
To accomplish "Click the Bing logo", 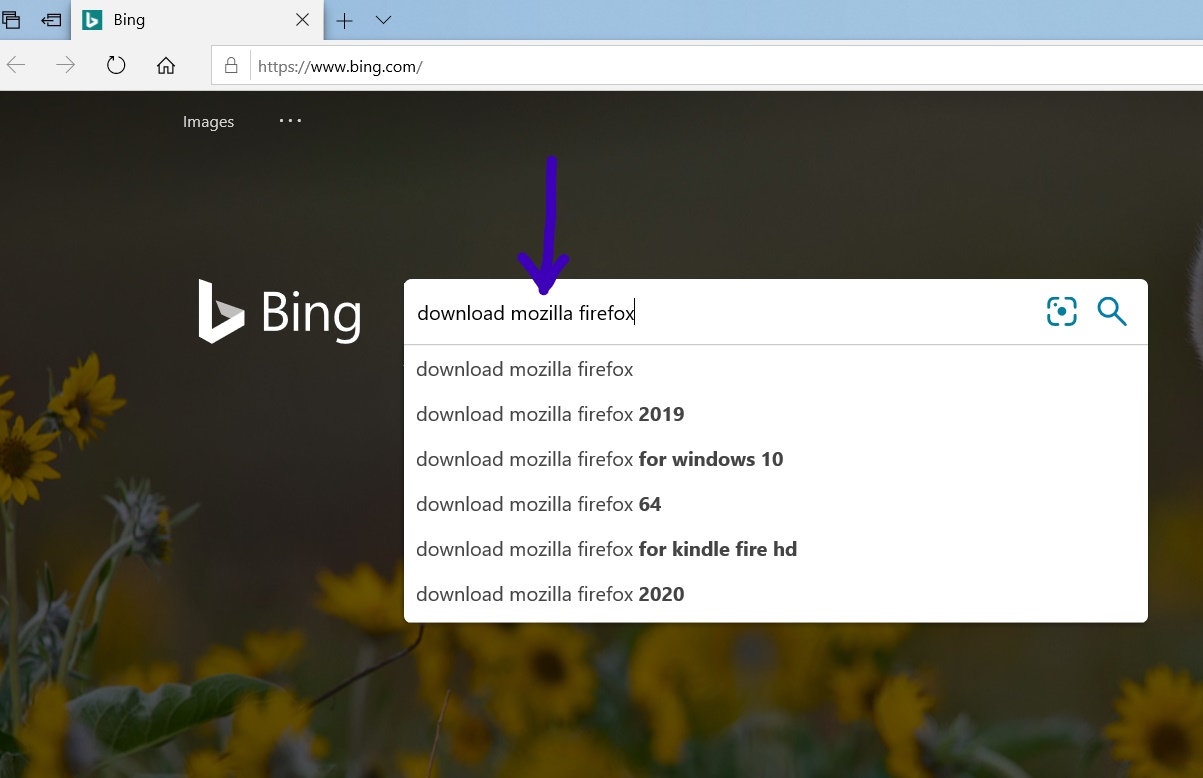I will tap(280, 312).
